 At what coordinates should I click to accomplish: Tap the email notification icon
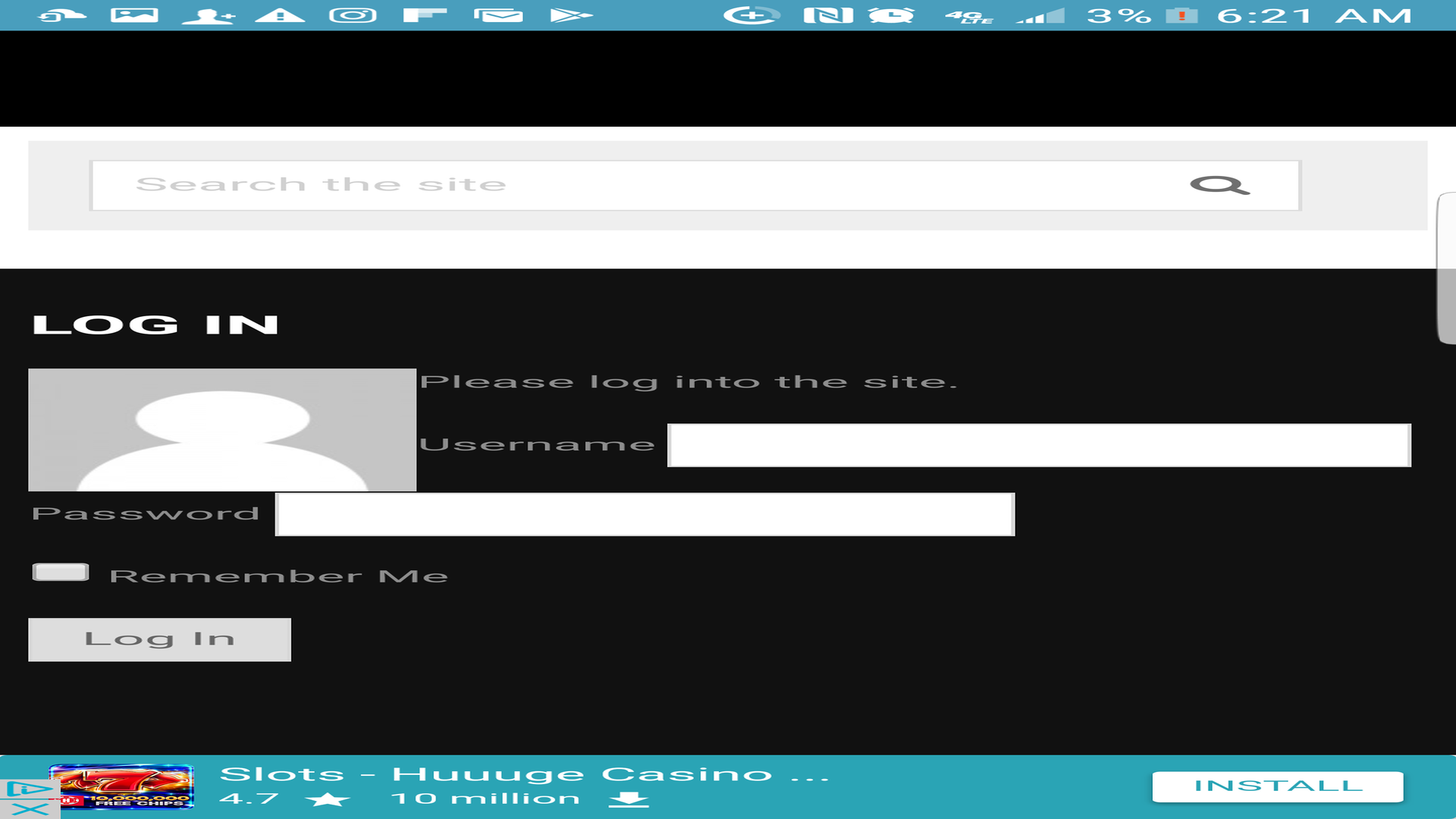(x=498, y=15)
